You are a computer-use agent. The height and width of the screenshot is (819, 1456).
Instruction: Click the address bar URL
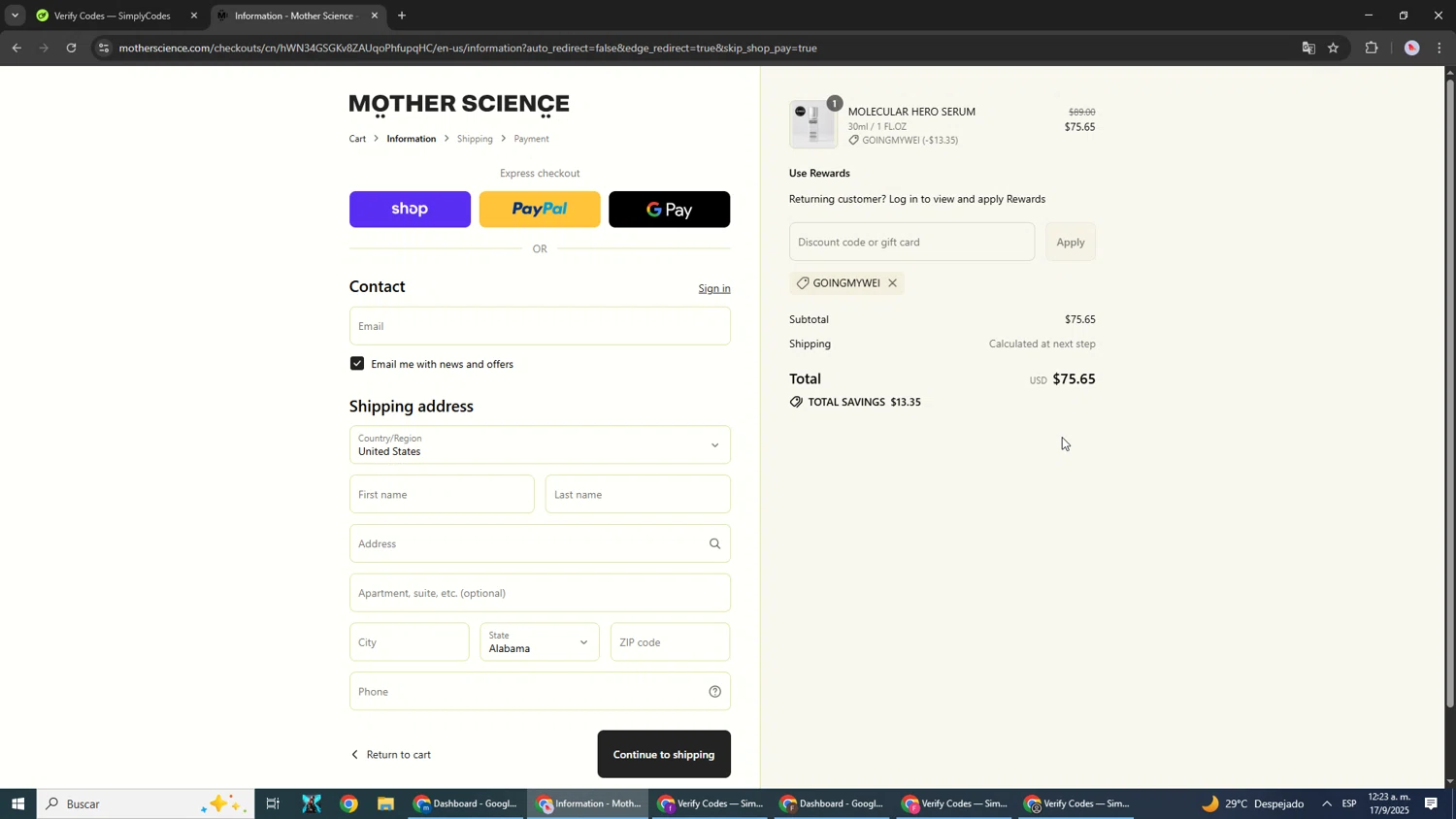point(467,48)
